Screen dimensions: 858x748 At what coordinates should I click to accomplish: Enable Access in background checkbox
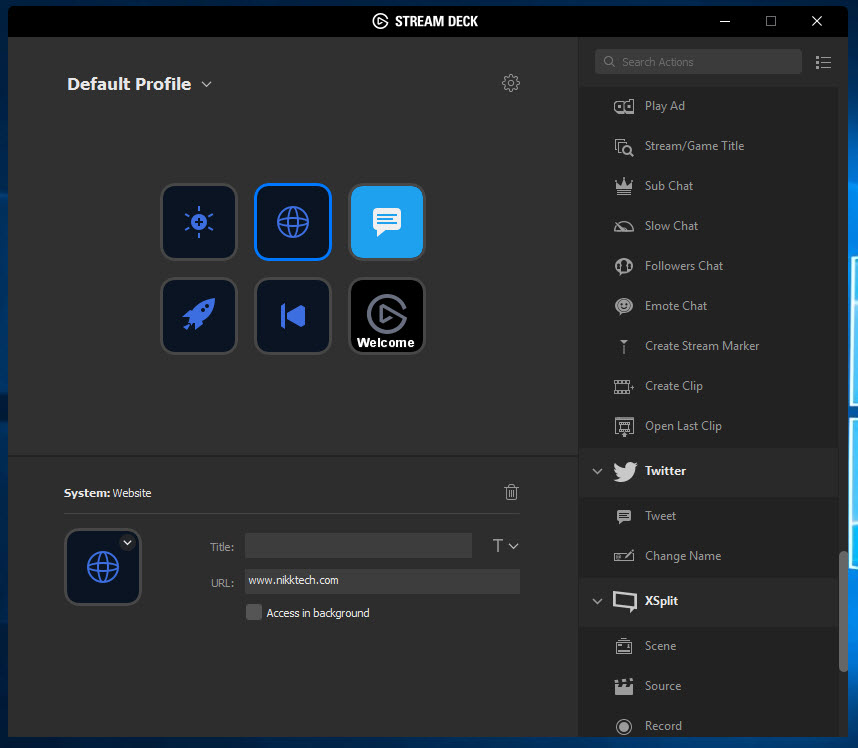pyautogui.click(x=254, y=612)
